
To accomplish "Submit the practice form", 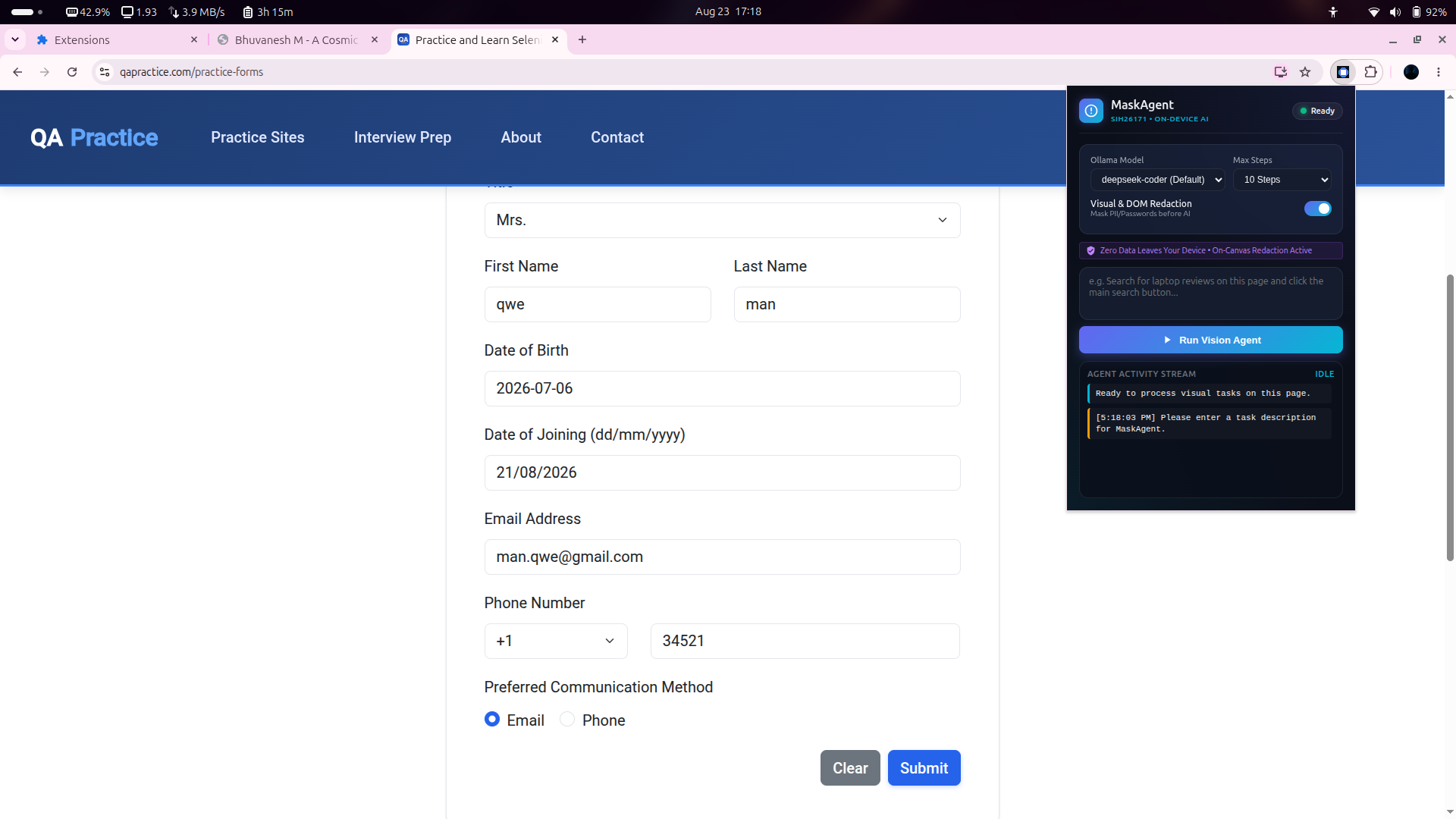I will pyautogui.click(x=924, y=767).
